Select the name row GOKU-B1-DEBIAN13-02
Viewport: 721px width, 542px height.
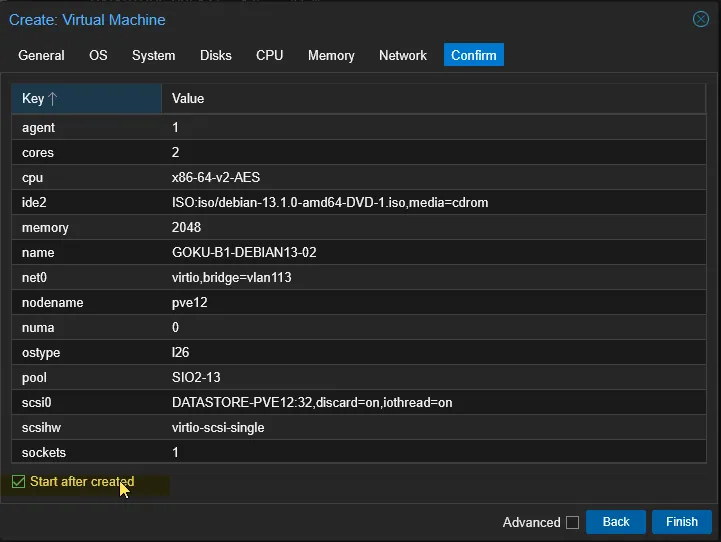pyautogui.click(x=244, y=253)
